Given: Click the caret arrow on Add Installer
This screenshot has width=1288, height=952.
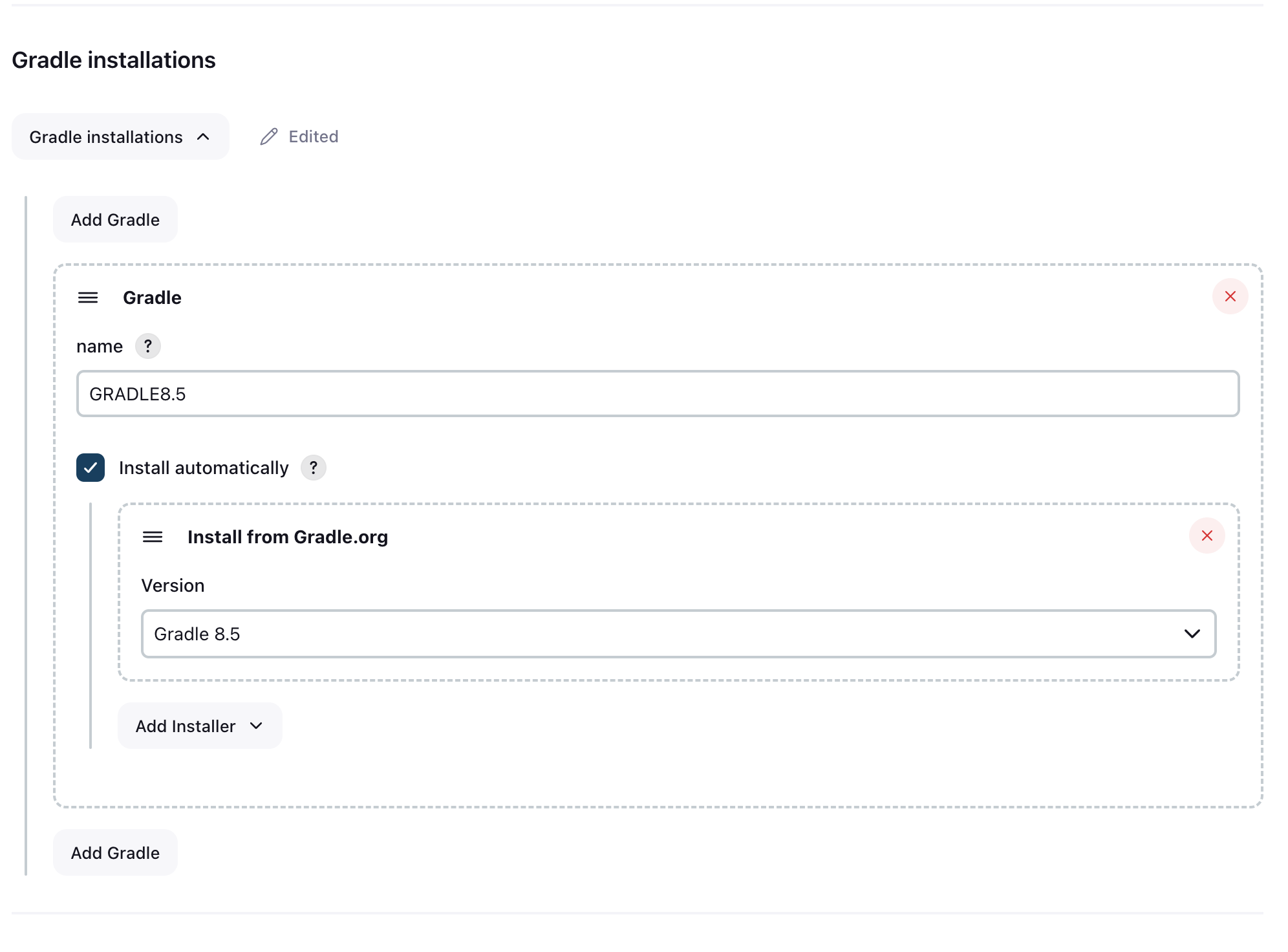Looking at the screenshot, I should 256,726.
